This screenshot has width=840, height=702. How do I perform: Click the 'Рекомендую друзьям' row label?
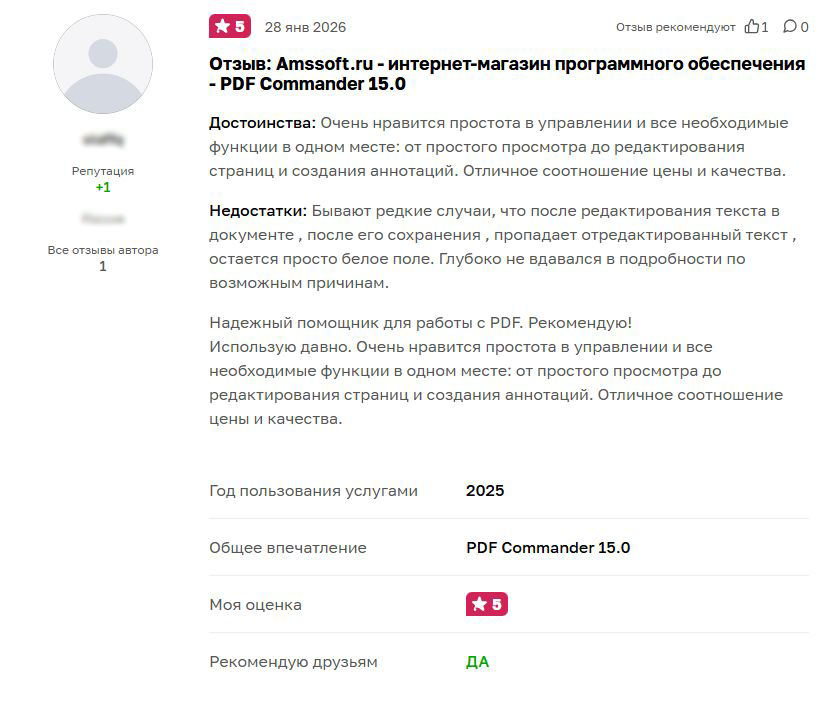click(x=293, y=662)
